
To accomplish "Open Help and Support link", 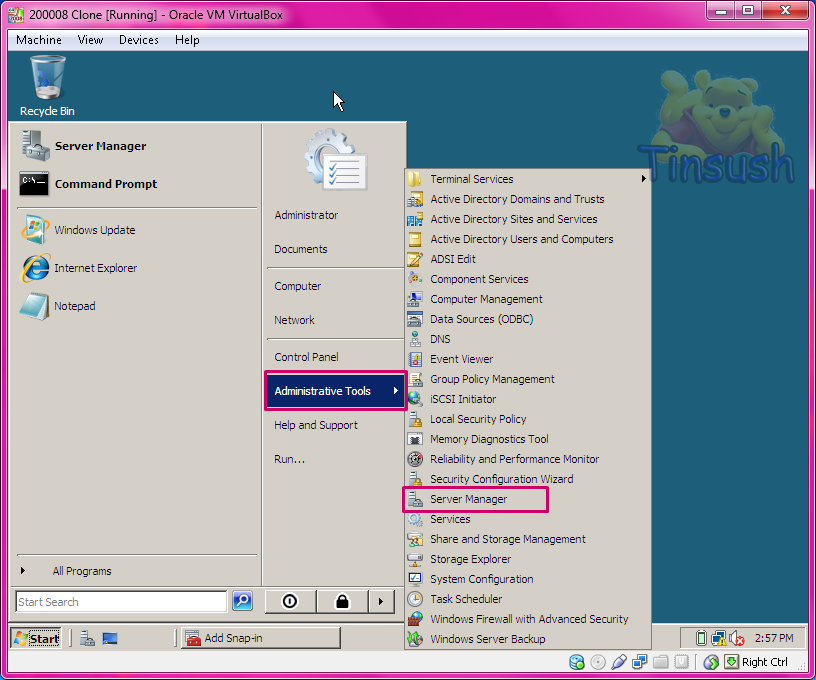I will [x=316, y=425].
